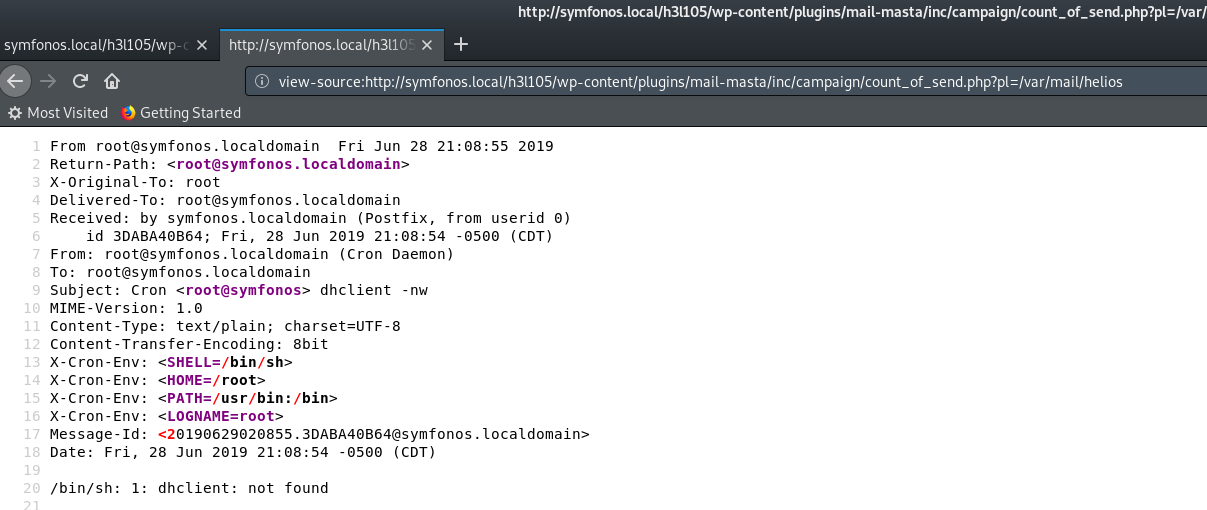This screenshot has width=1207, height=510.
Task: Focus the view-source URL address bar
Action: [x=700, y=81]
